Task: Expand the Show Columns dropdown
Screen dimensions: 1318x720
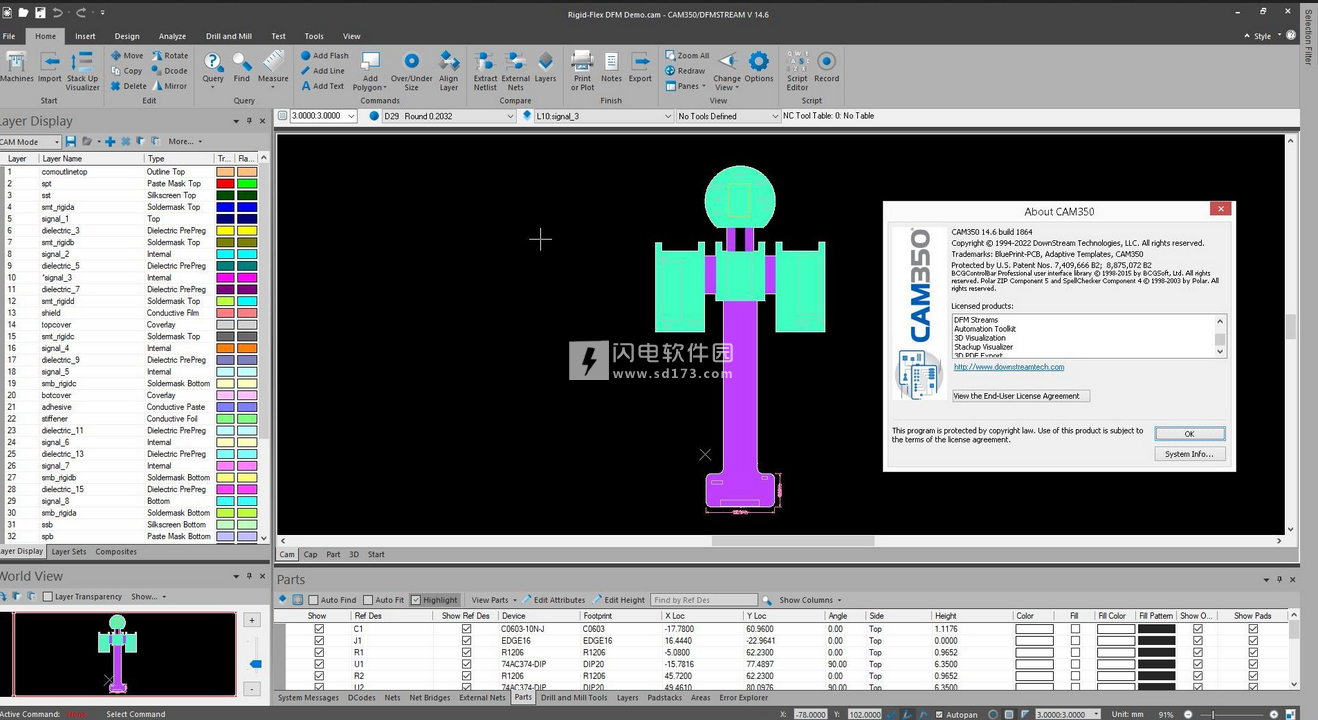Action: click(810, 600)
